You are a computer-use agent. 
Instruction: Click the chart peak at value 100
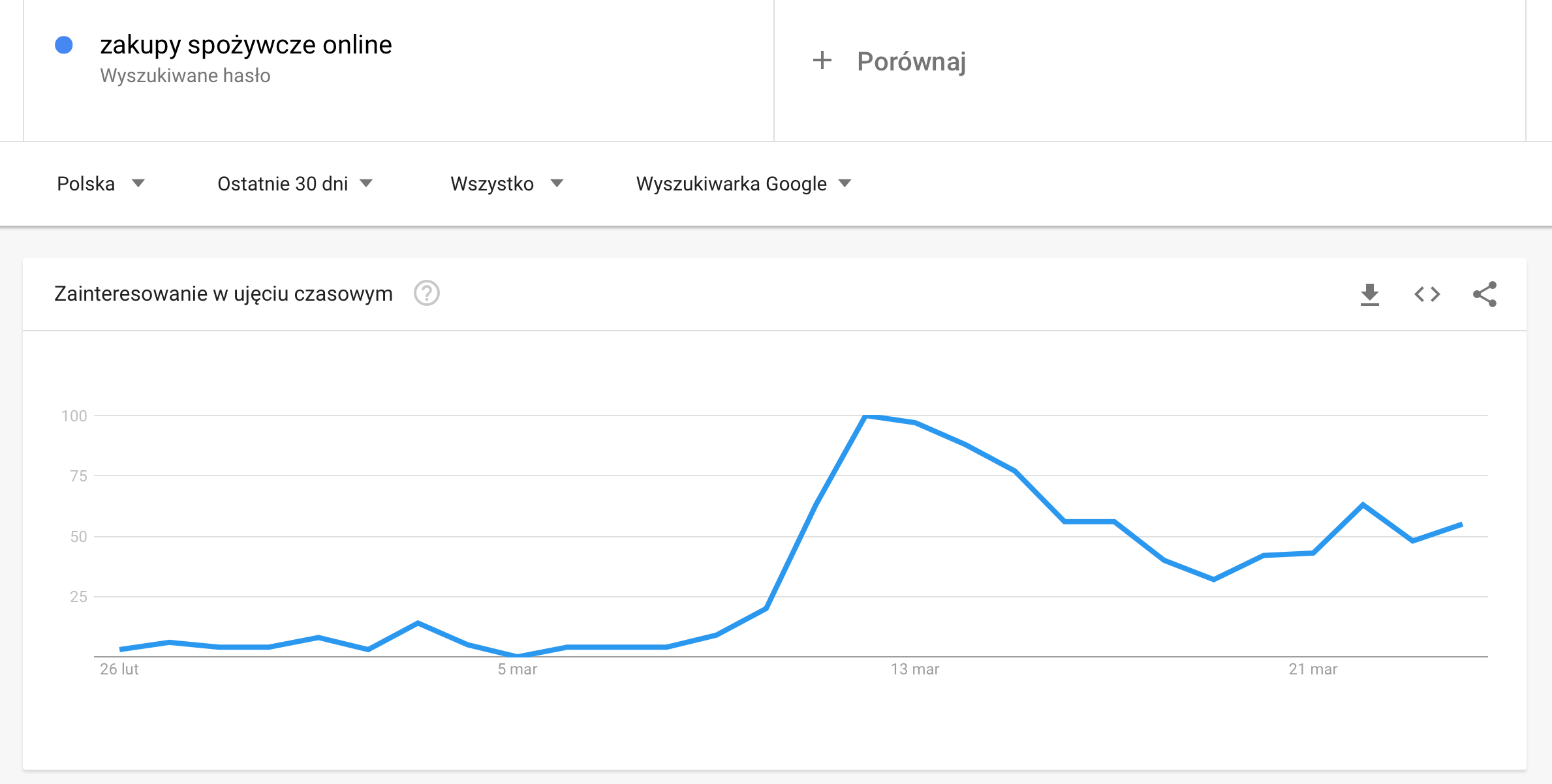pyautogui.click(x=866, y=416)
